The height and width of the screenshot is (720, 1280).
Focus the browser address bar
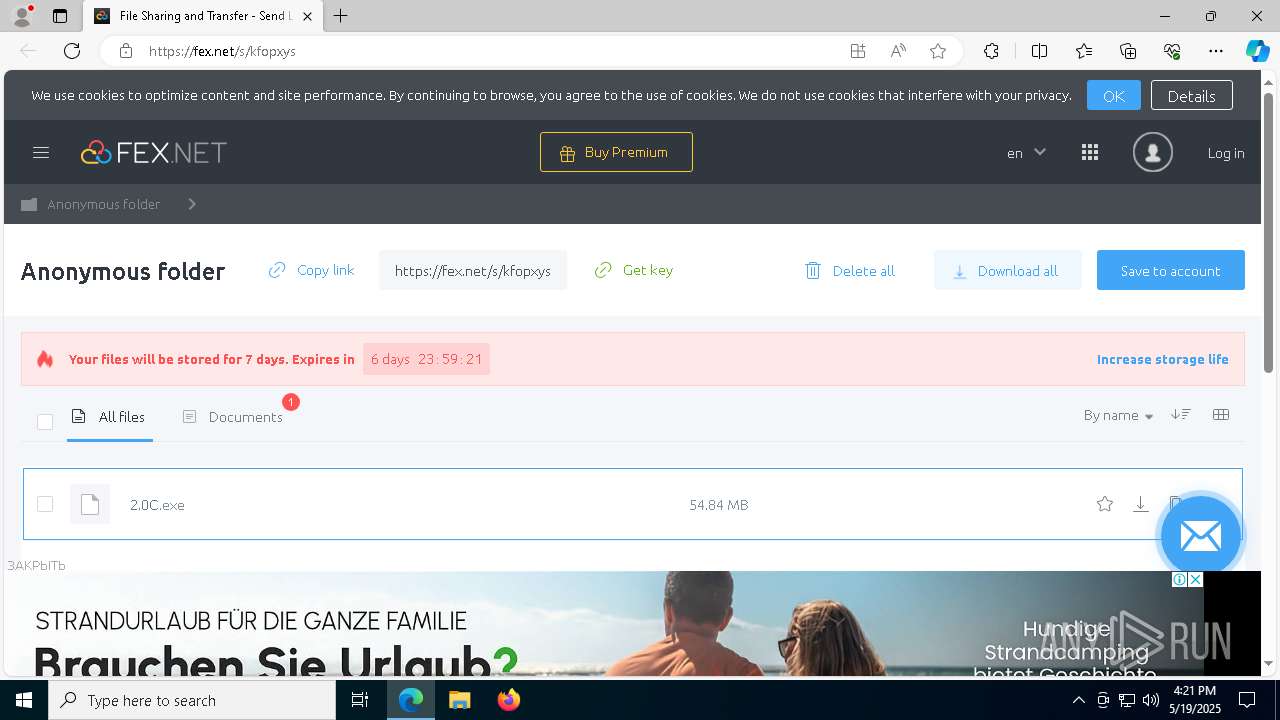click(490, 51)
